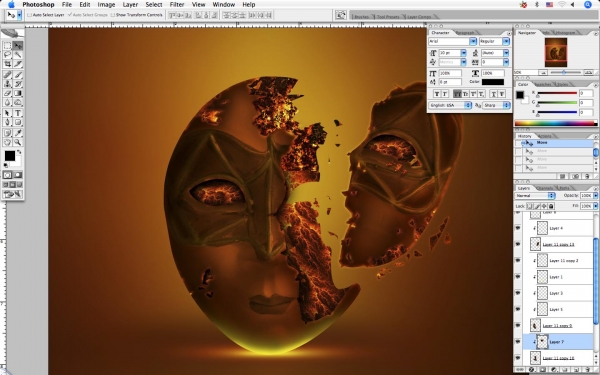Select the History Brush tool
Viewport: 600px width, 375px height.
[18, 84]
